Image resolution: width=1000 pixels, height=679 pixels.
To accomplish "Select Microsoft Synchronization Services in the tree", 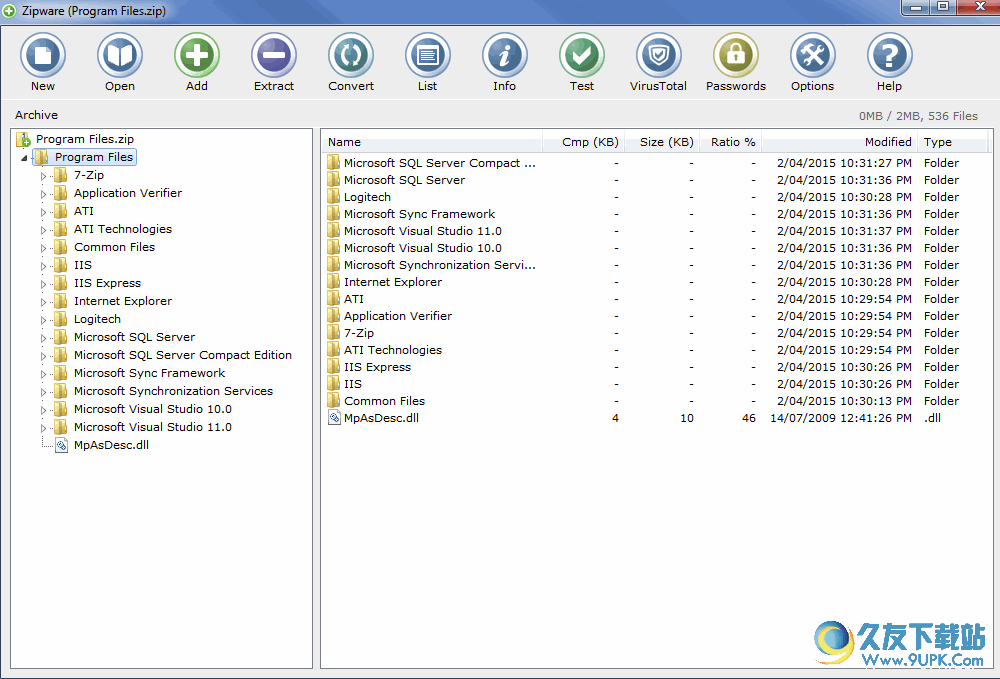I will pyautogui.click(x=173, y=391).
